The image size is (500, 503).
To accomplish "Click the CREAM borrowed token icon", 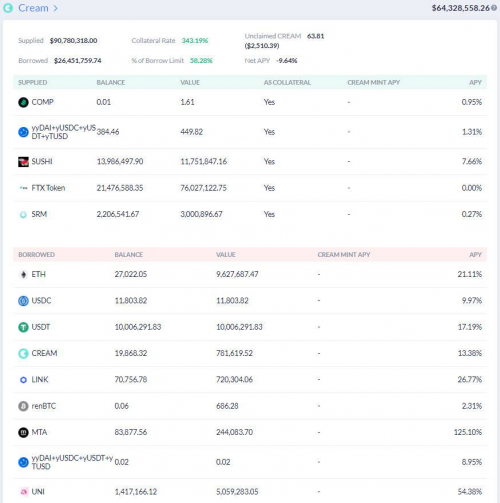I will coord(23,353).
